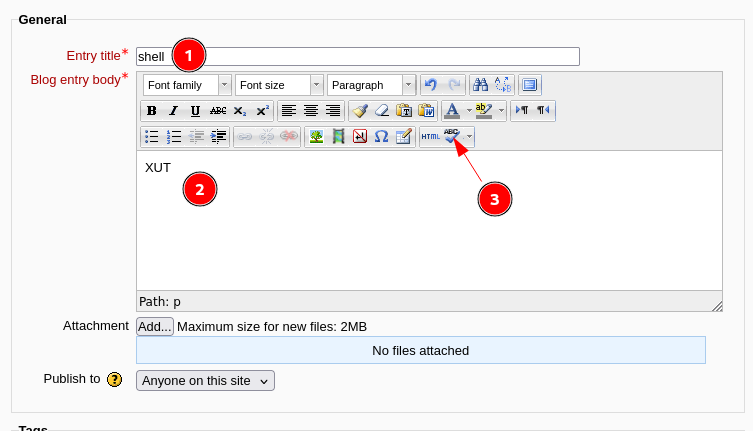
Task: Insert an image
Action: 316,137
